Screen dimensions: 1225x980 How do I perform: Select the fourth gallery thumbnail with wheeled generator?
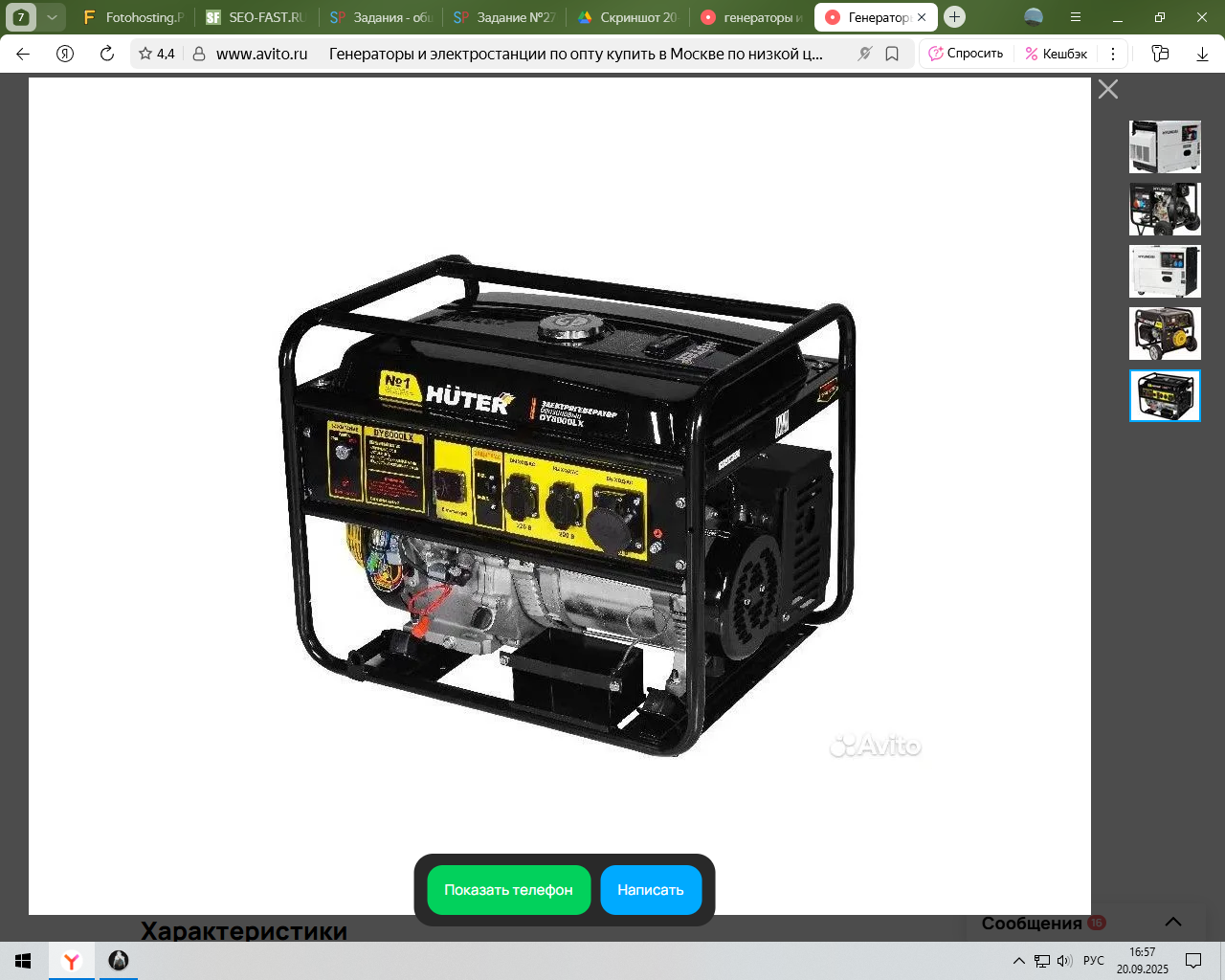click(x=1165, y=333)
